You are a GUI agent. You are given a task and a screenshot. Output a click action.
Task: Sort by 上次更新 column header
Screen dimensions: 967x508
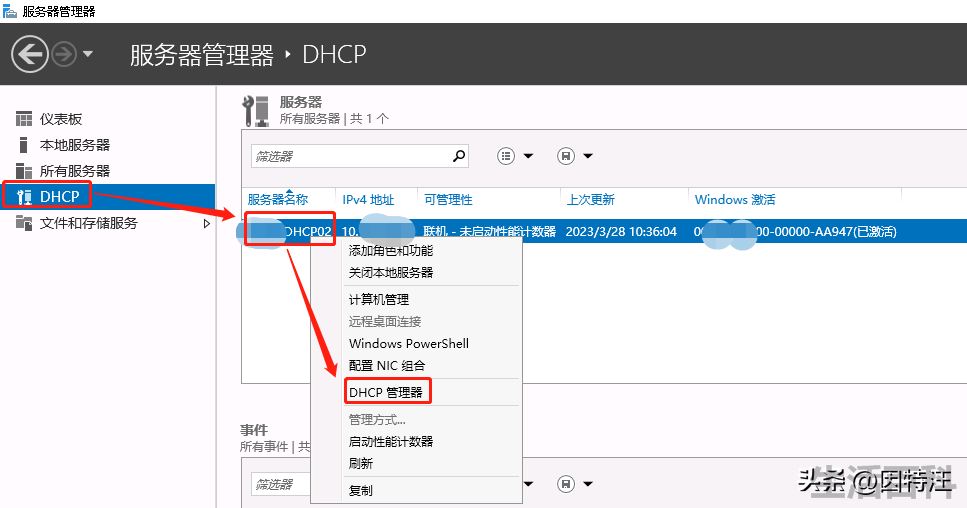pos(591,199)
